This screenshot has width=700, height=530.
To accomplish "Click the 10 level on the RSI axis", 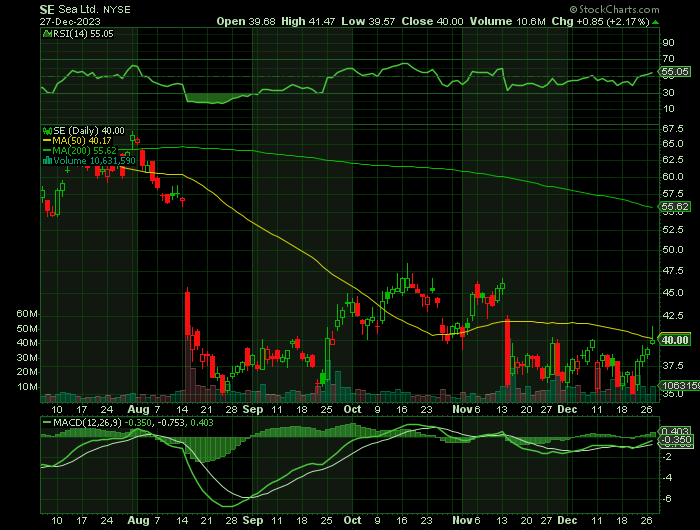I will 668,109.
